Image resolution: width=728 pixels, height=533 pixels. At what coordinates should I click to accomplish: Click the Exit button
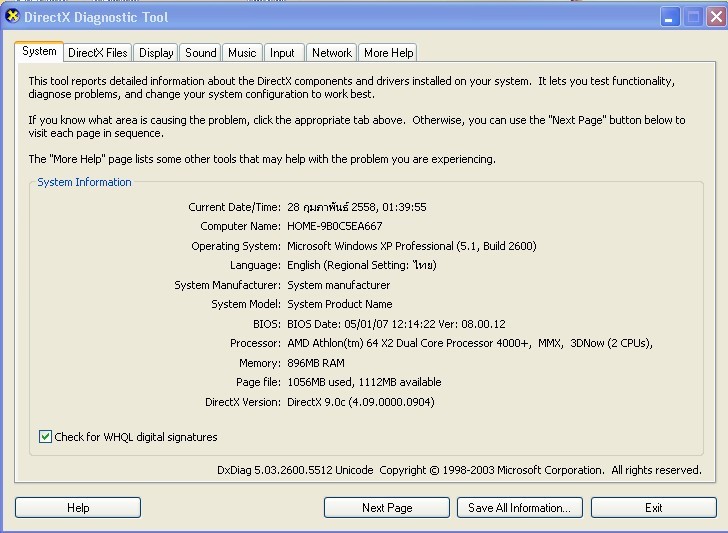pyautogui.click(x=654, y=507)
